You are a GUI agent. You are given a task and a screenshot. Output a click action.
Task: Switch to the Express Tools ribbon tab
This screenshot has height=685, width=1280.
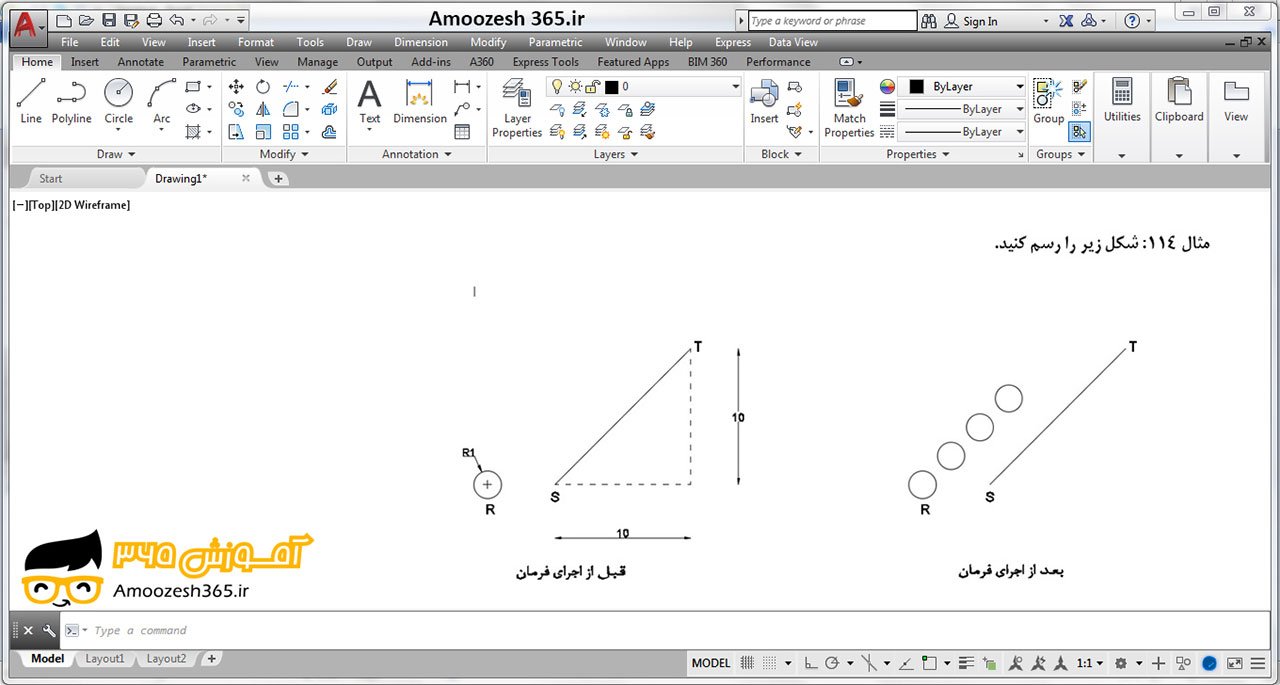tap(545, 62)
